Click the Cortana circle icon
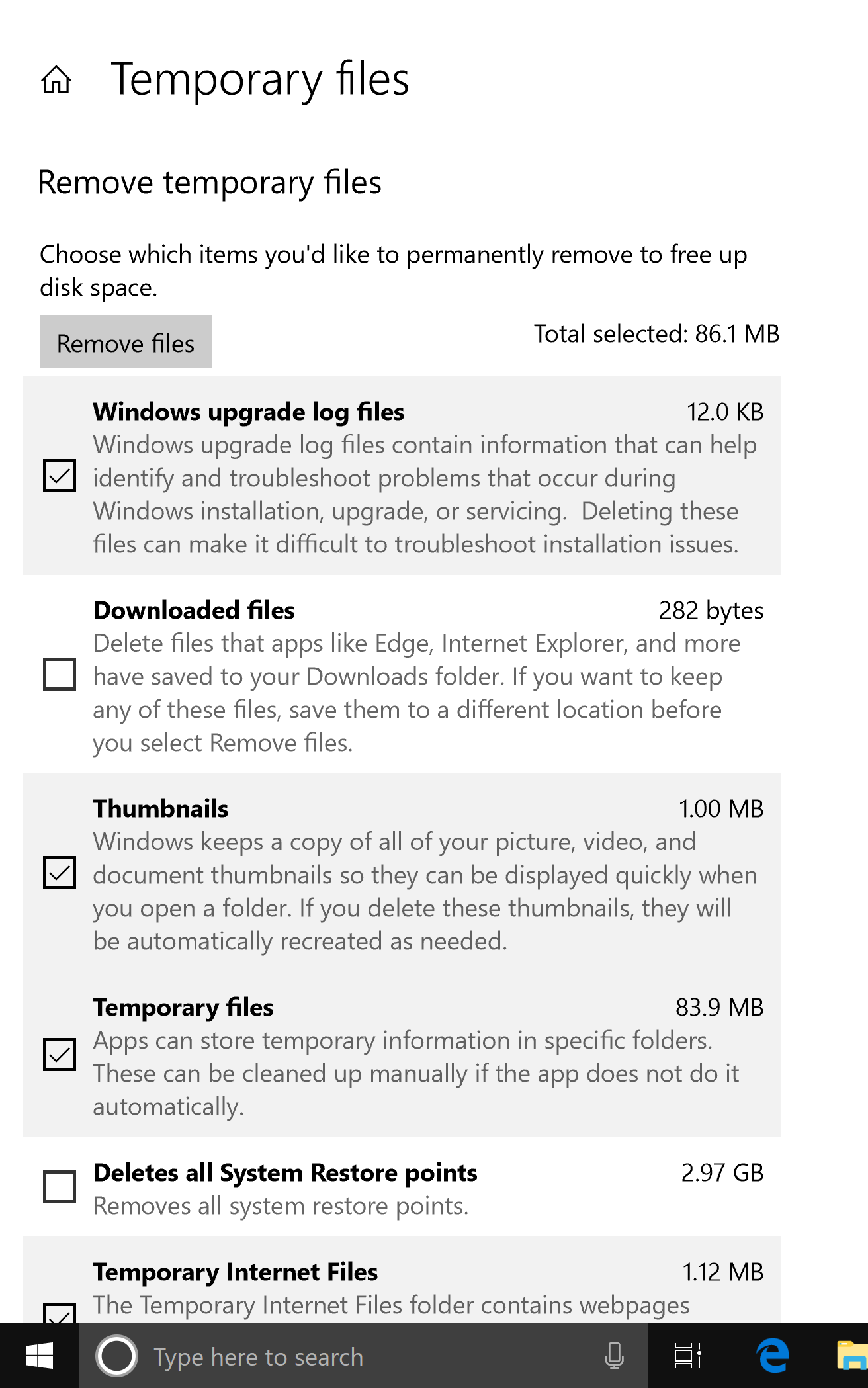The width and height of the screenshot is (868, 1388). (116, 1356)
